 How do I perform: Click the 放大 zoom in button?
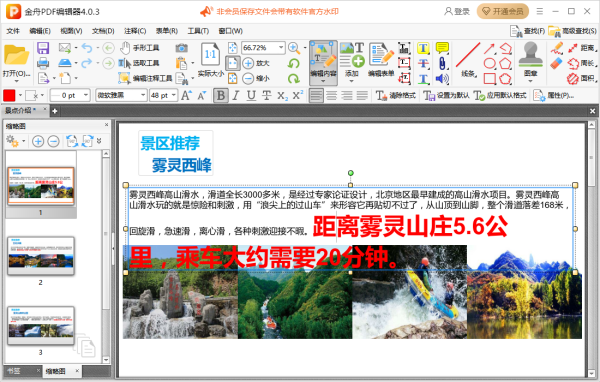click(256, 63)
